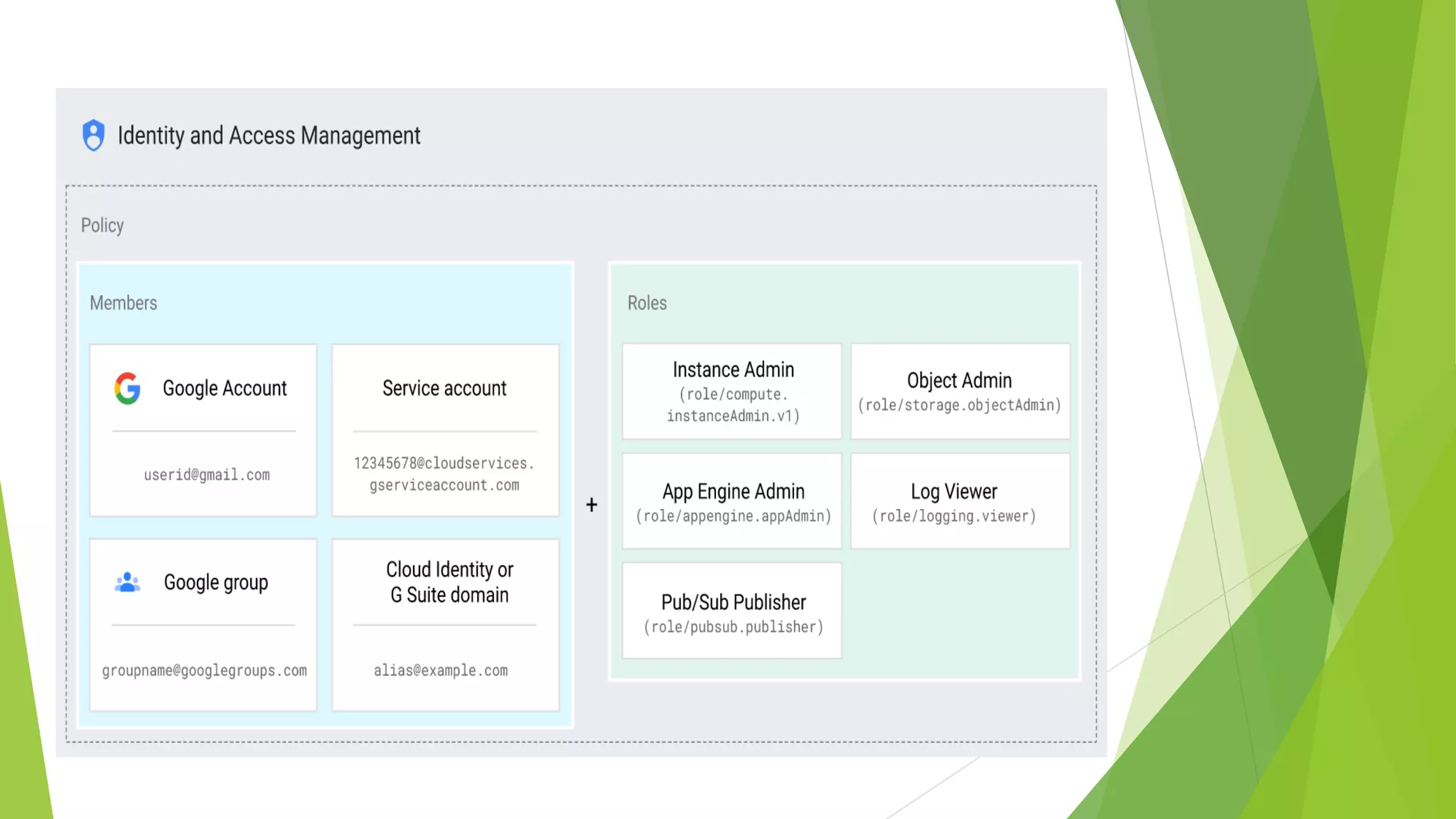The height and width of the screenshot is (819, 1456).
Task: Click the Members section label
Action: pyautogui.click(x=124, y=303)
